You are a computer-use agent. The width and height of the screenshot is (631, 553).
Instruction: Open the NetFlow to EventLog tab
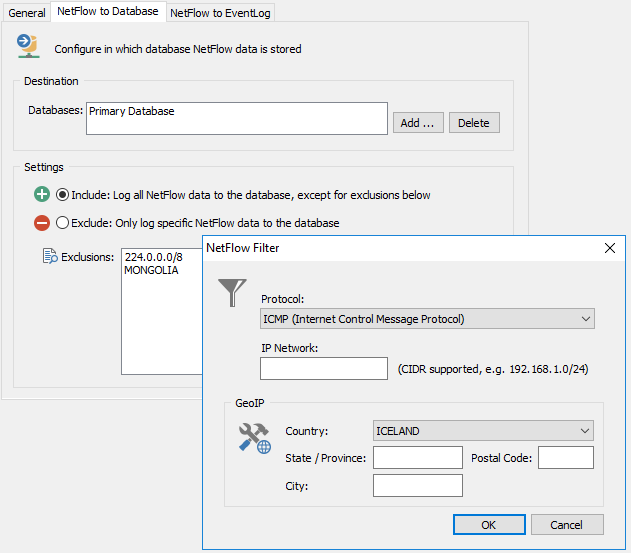pos(220,13)
